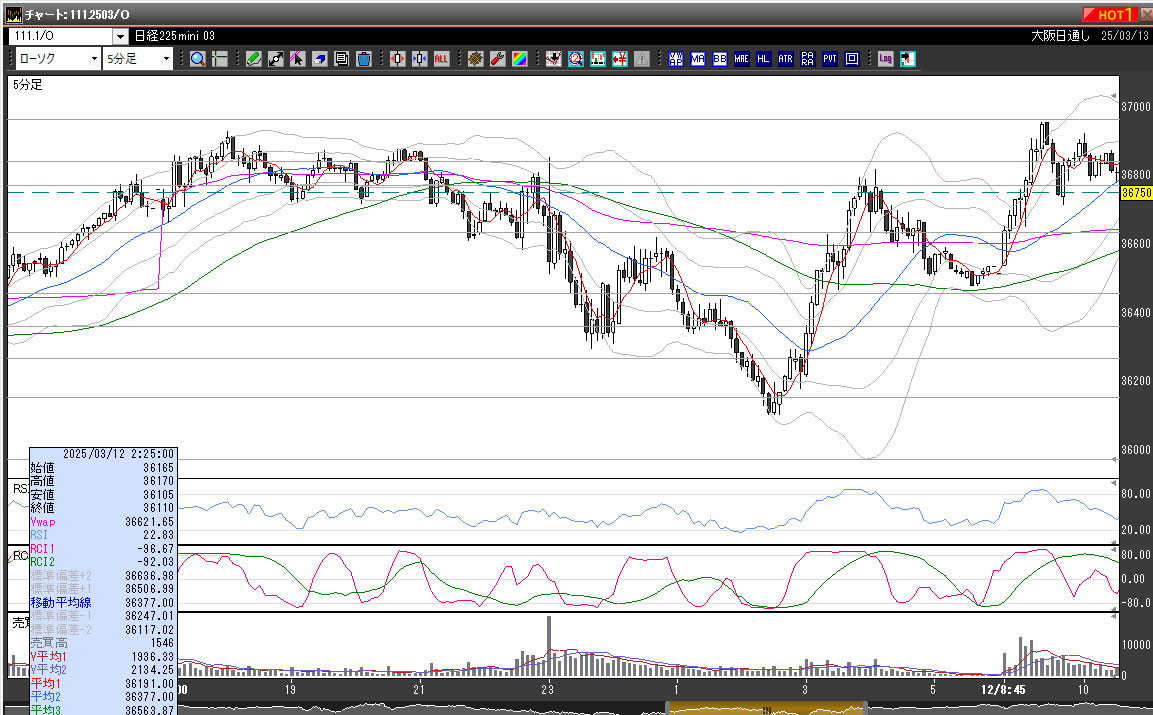Toggle the PARA parabolic indicator
This screenshot has height=715, width=1153.
pyautogui.click(x=807, y=59)
